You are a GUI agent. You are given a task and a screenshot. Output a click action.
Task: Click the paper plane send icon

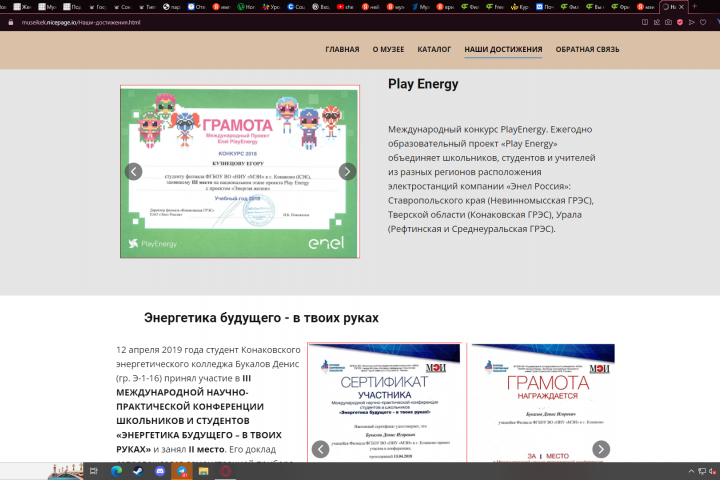pos(692,22)
